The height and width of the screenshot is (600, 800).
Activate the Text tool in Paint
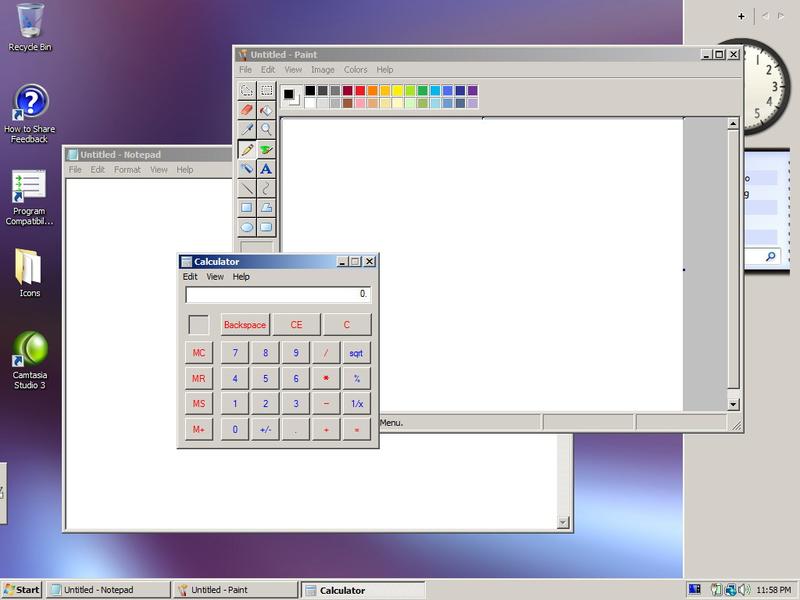coord(266,169)
